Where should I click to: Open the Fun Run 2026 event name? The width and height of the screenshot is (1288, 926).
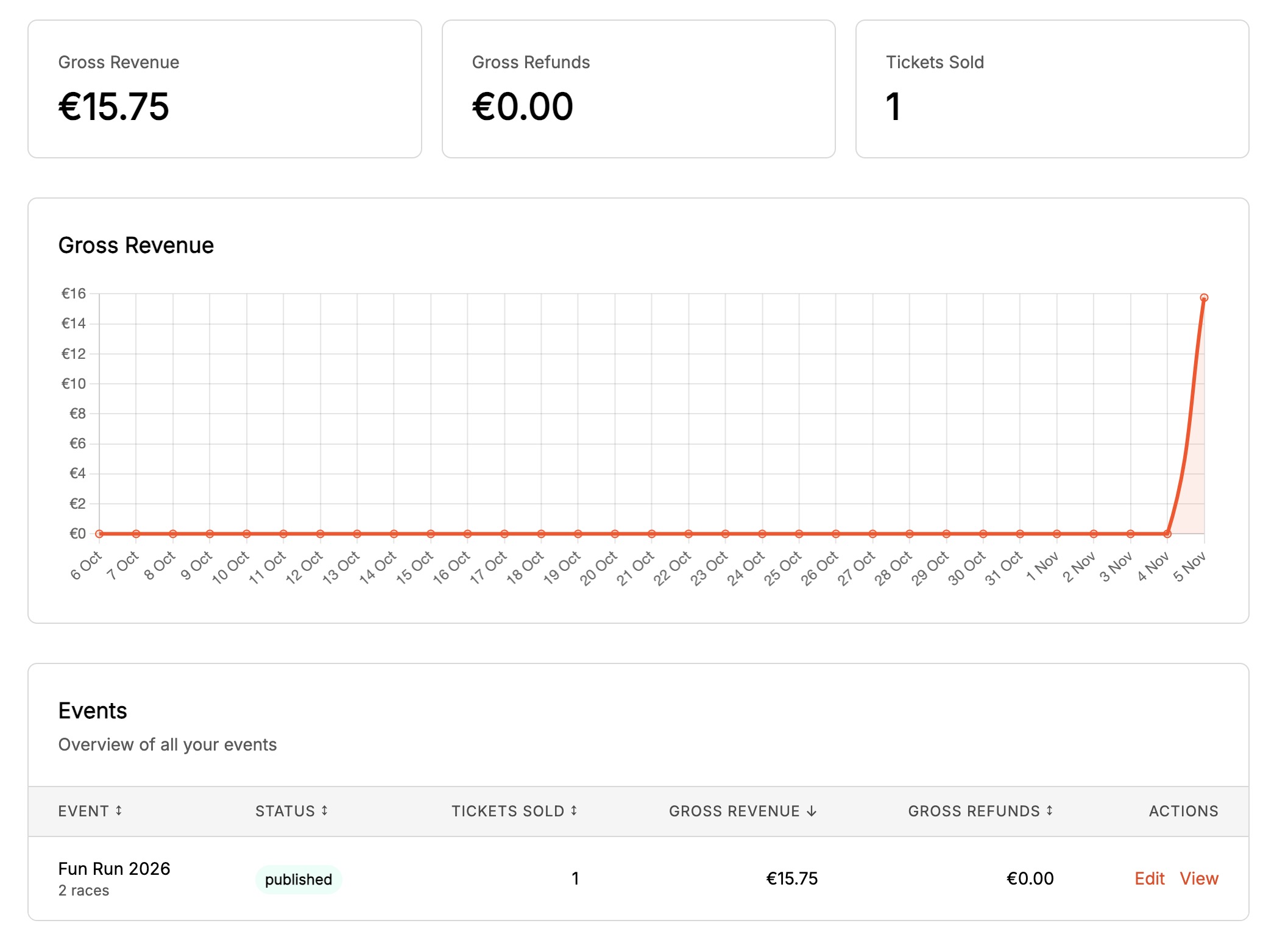coord(114,868)
